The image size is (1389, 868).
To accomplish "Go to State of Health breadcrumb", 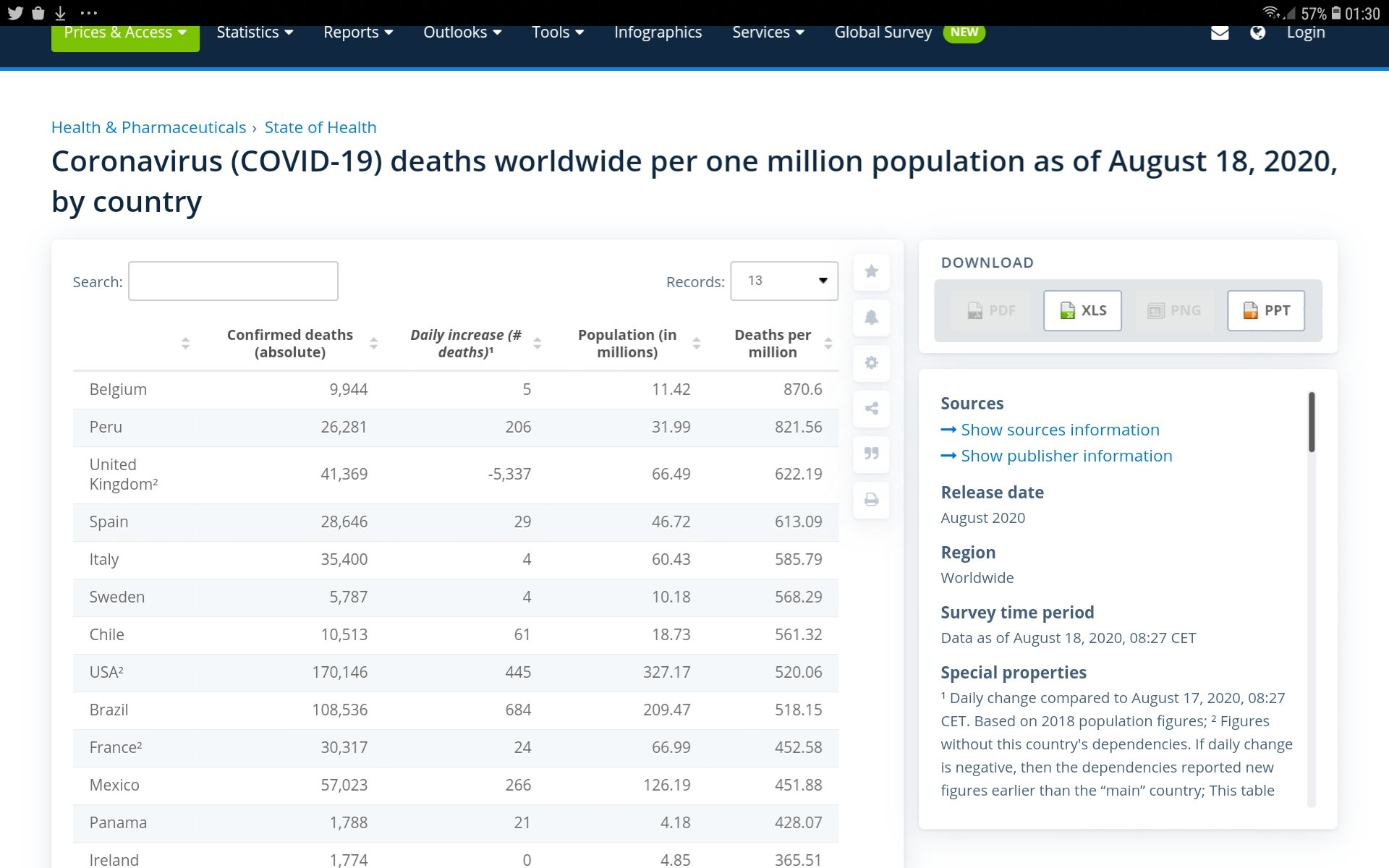I will click(320, 127).
